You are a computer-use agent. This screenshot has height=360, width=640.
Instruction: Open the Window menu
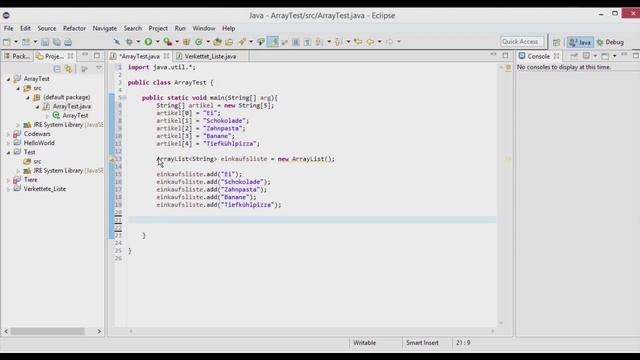click(204, 28)
